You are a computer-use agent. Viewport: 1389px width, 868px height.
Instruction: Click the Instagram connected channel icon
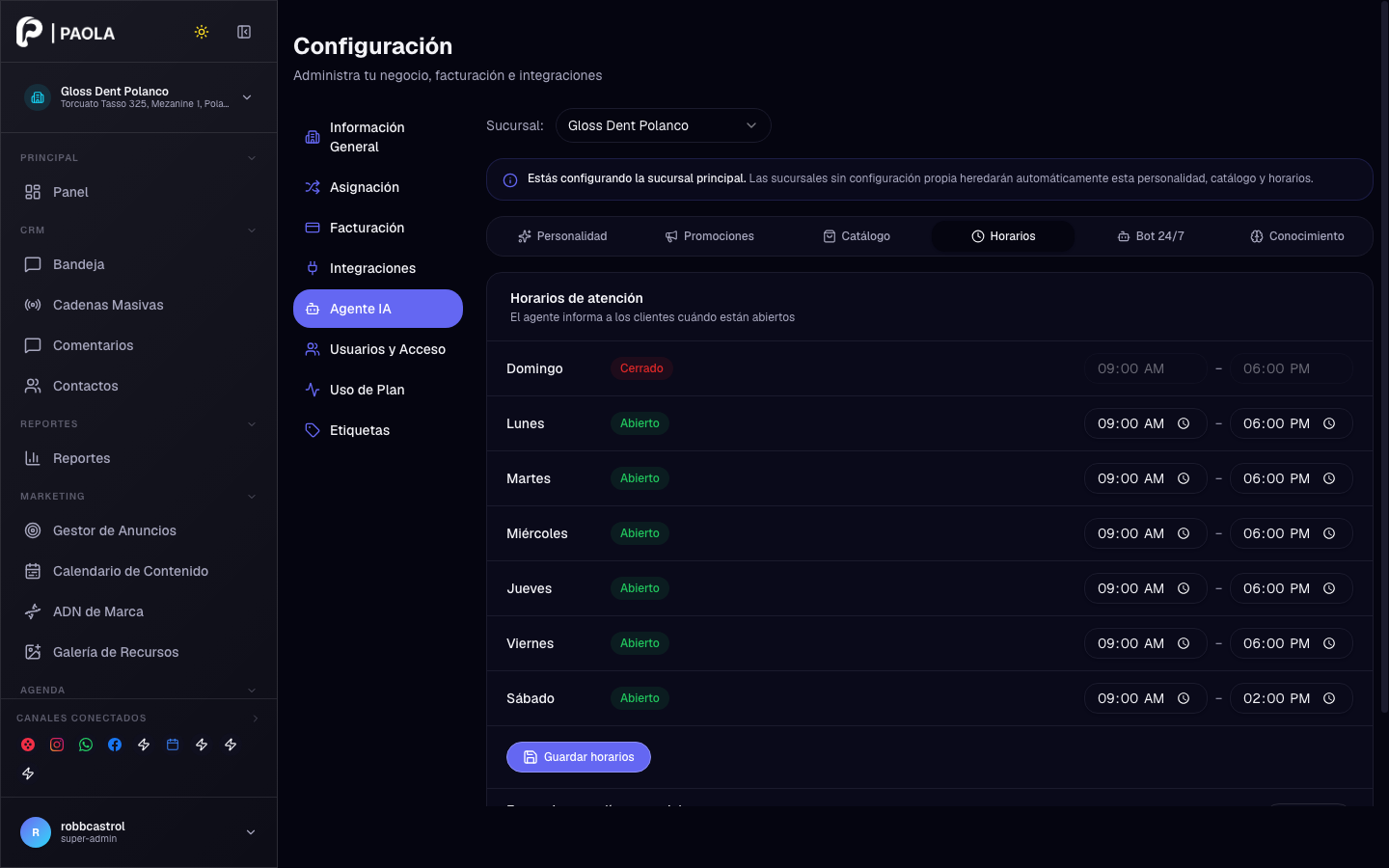57,745
